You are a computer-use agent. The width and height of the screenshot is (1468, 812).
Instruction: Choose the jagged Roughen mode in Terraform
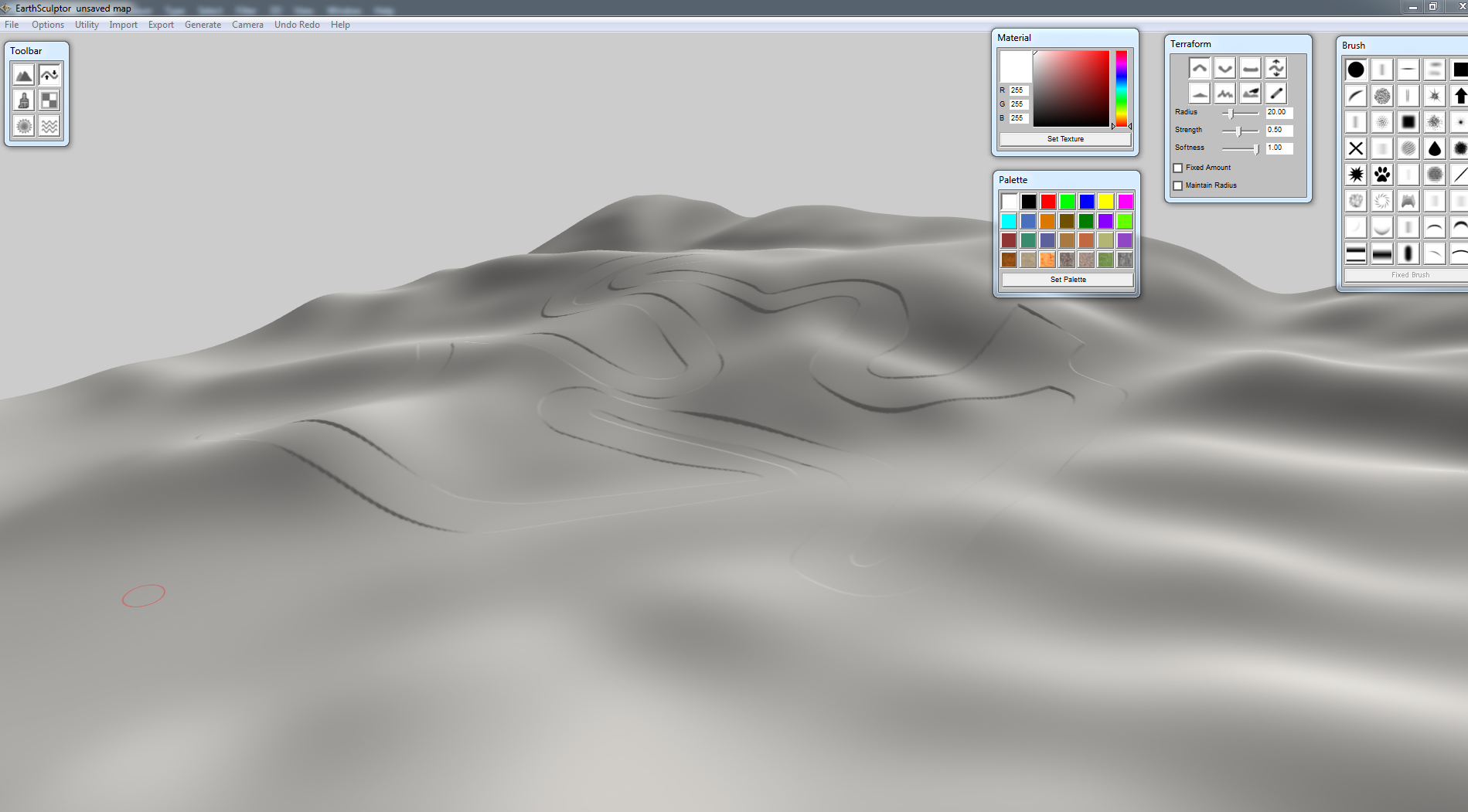pyautogui.click(x=1224, y=94)
